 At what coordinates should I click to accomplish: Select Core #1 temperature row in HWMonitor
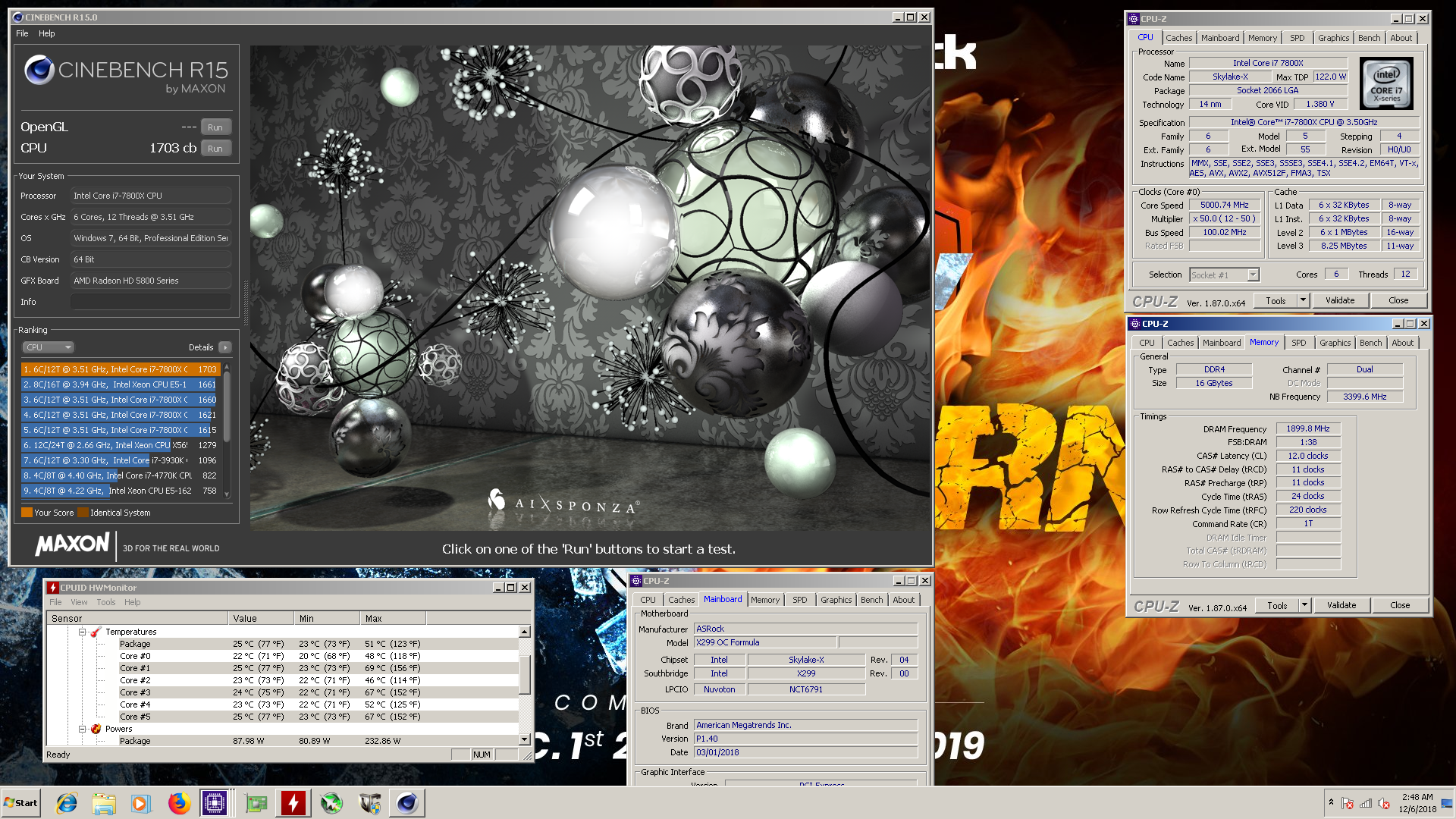click(x=281, y=668)
